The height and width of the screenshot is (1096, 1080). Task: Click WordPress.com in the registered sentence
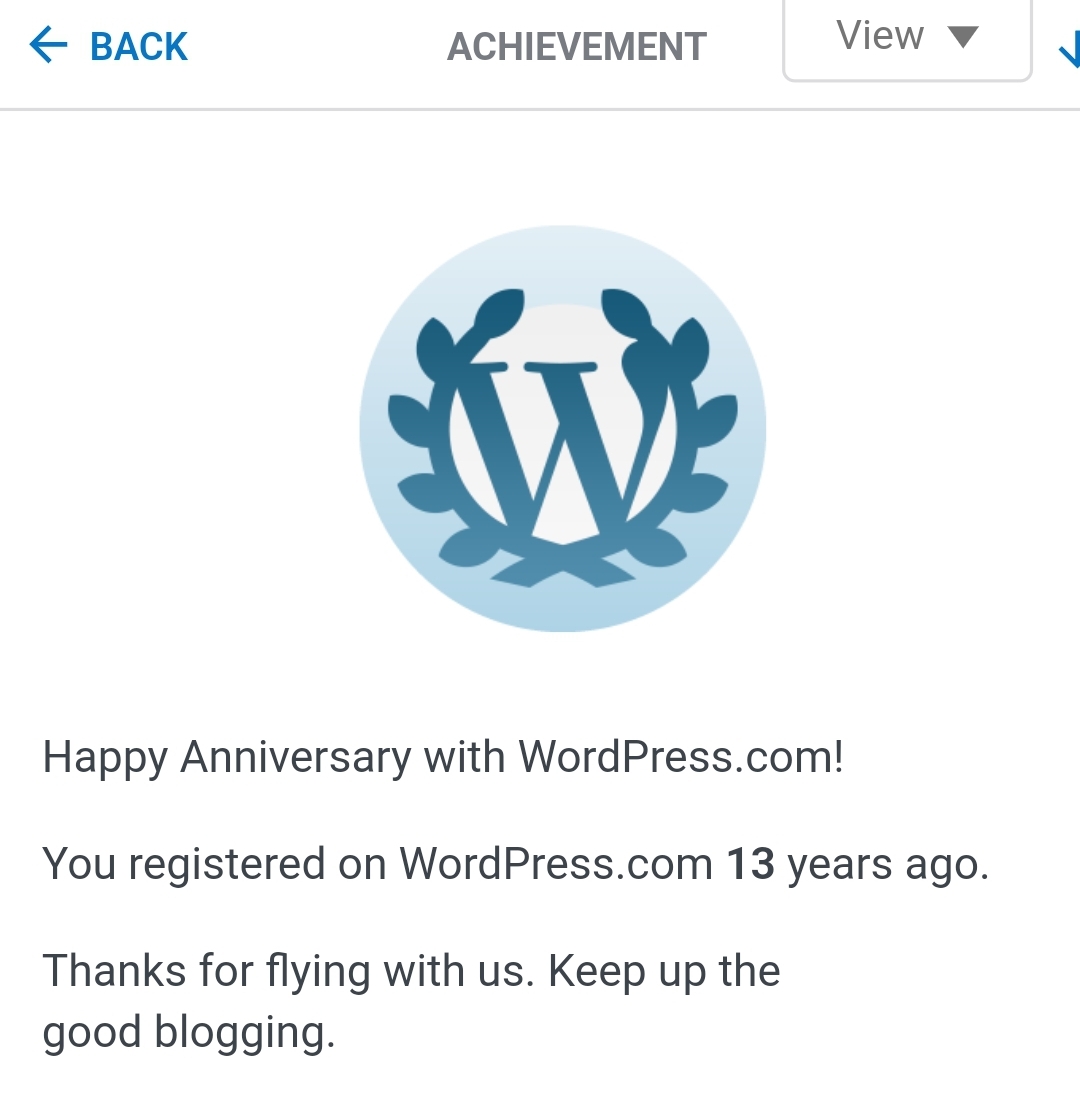tap(556, 864)
